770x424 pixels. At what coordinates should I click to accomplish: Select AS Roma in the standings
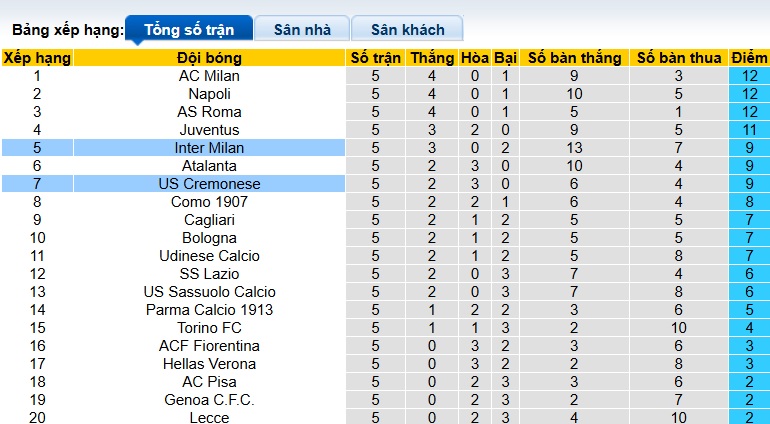click(209, 112)
